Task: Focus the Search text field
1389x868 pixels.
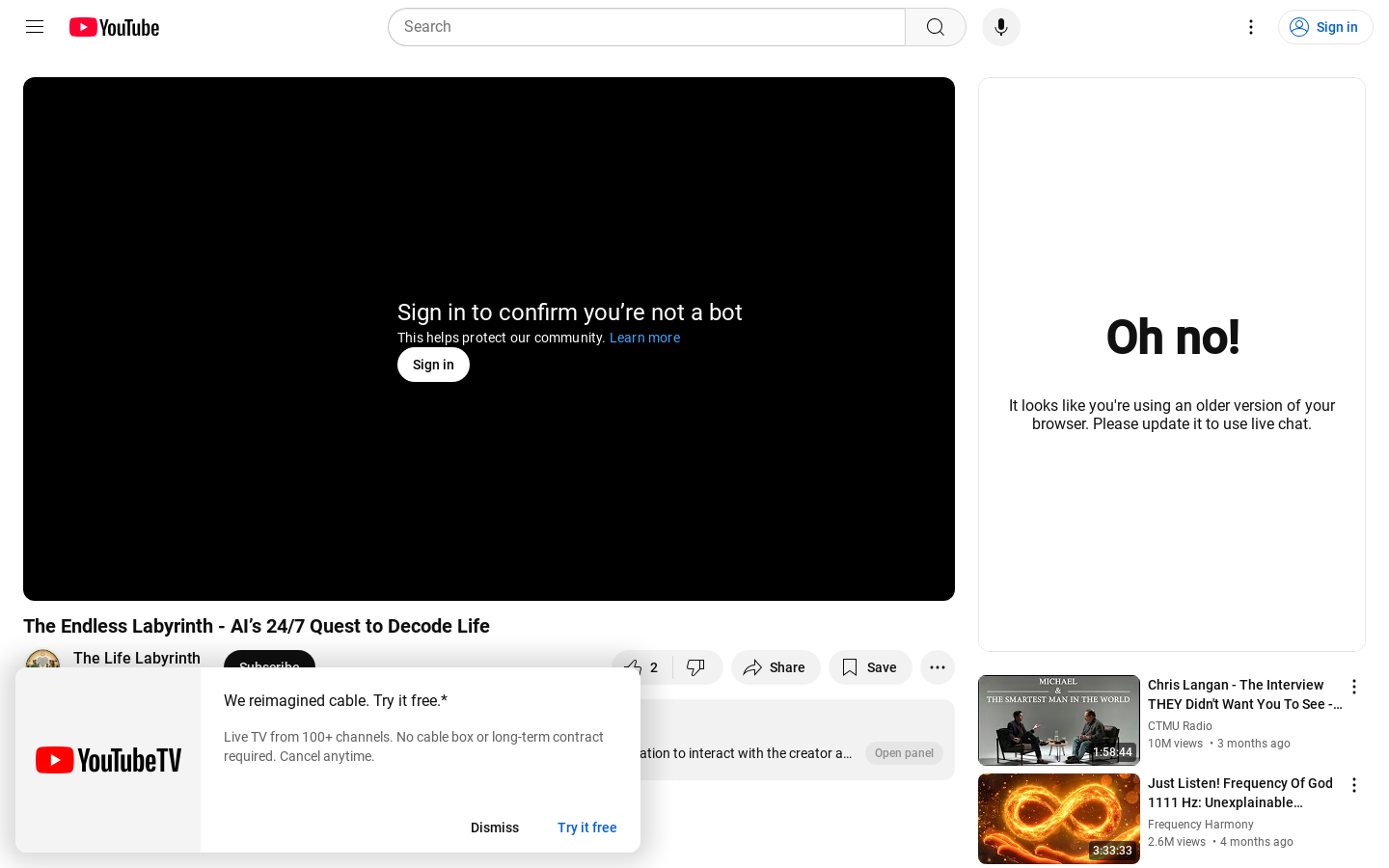Action: [x=646, y=27]
